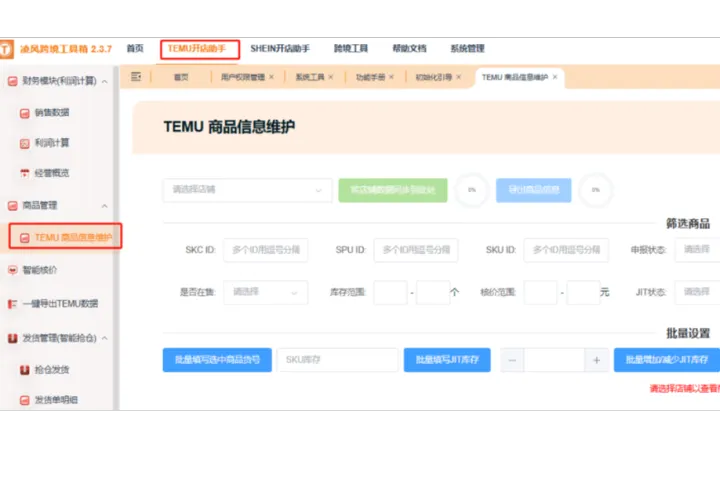
Task: Click the export progress circle beside blue button
Action: click(596, 190)
